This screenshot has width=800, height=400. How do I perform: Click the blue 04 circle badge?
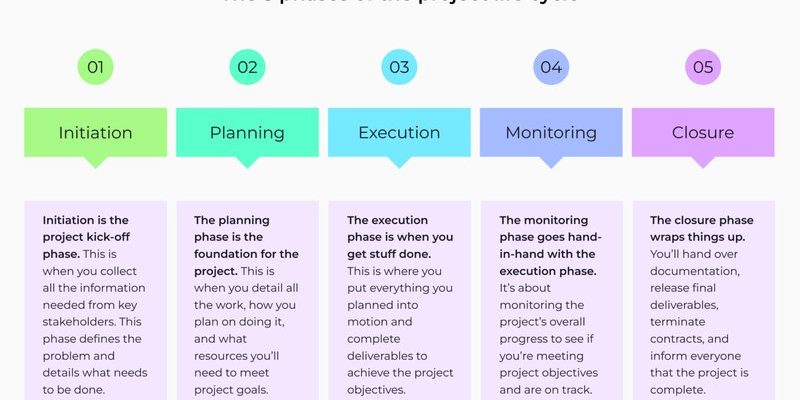pyautogui.click(x=551, y=67)
